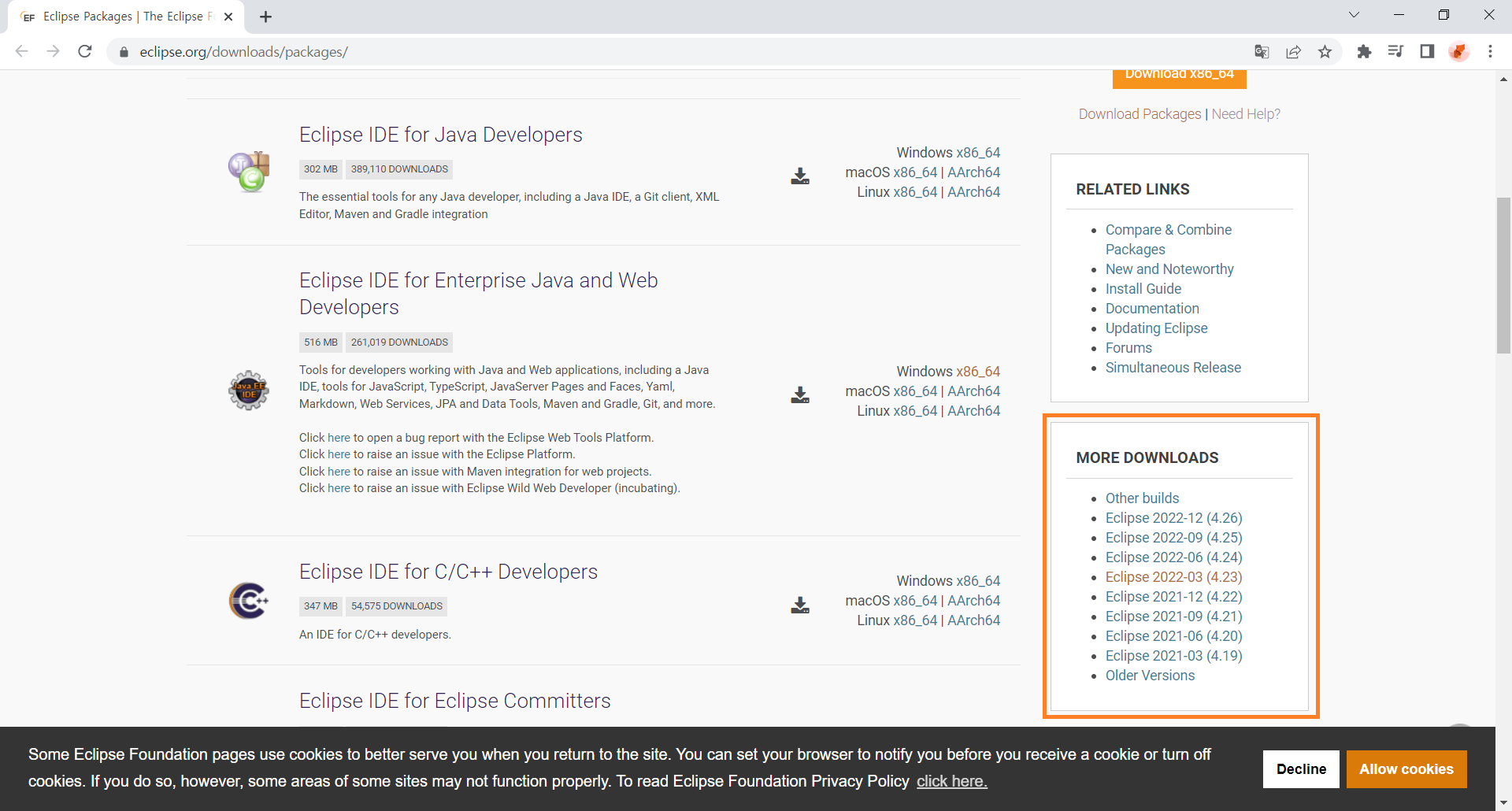Click the orange Download x86_64 button
Viewport: 1512px width, 811px height.
pos(1179,79)
